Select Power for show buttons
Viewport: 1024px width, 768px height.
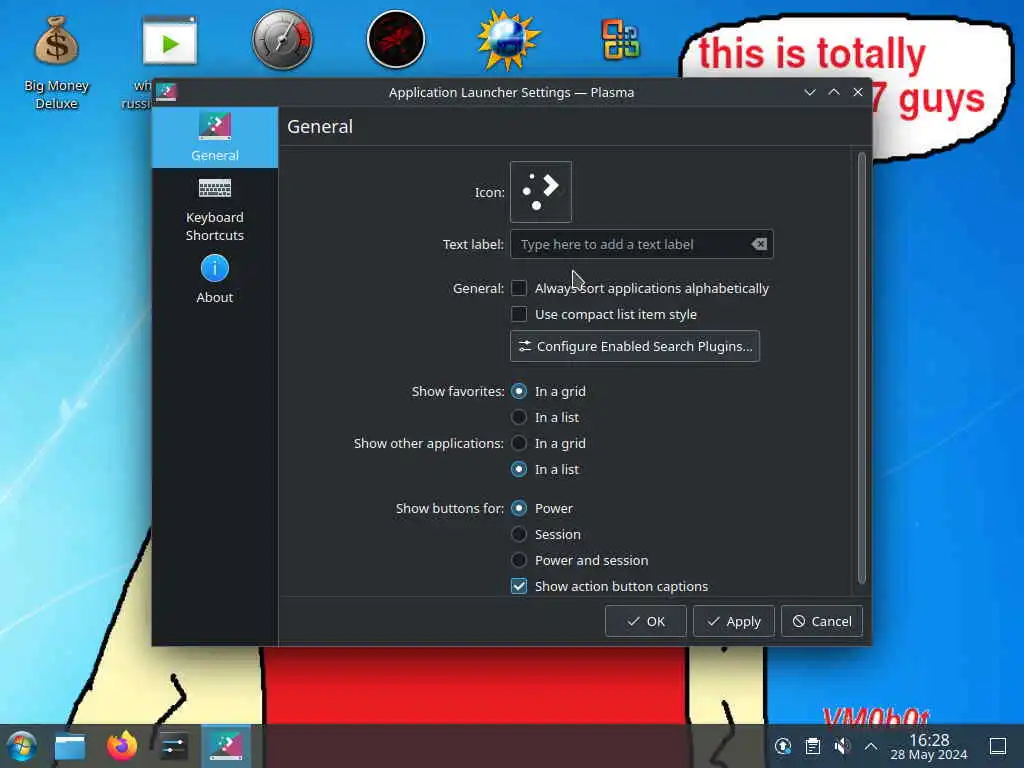(x=519, y=508)
